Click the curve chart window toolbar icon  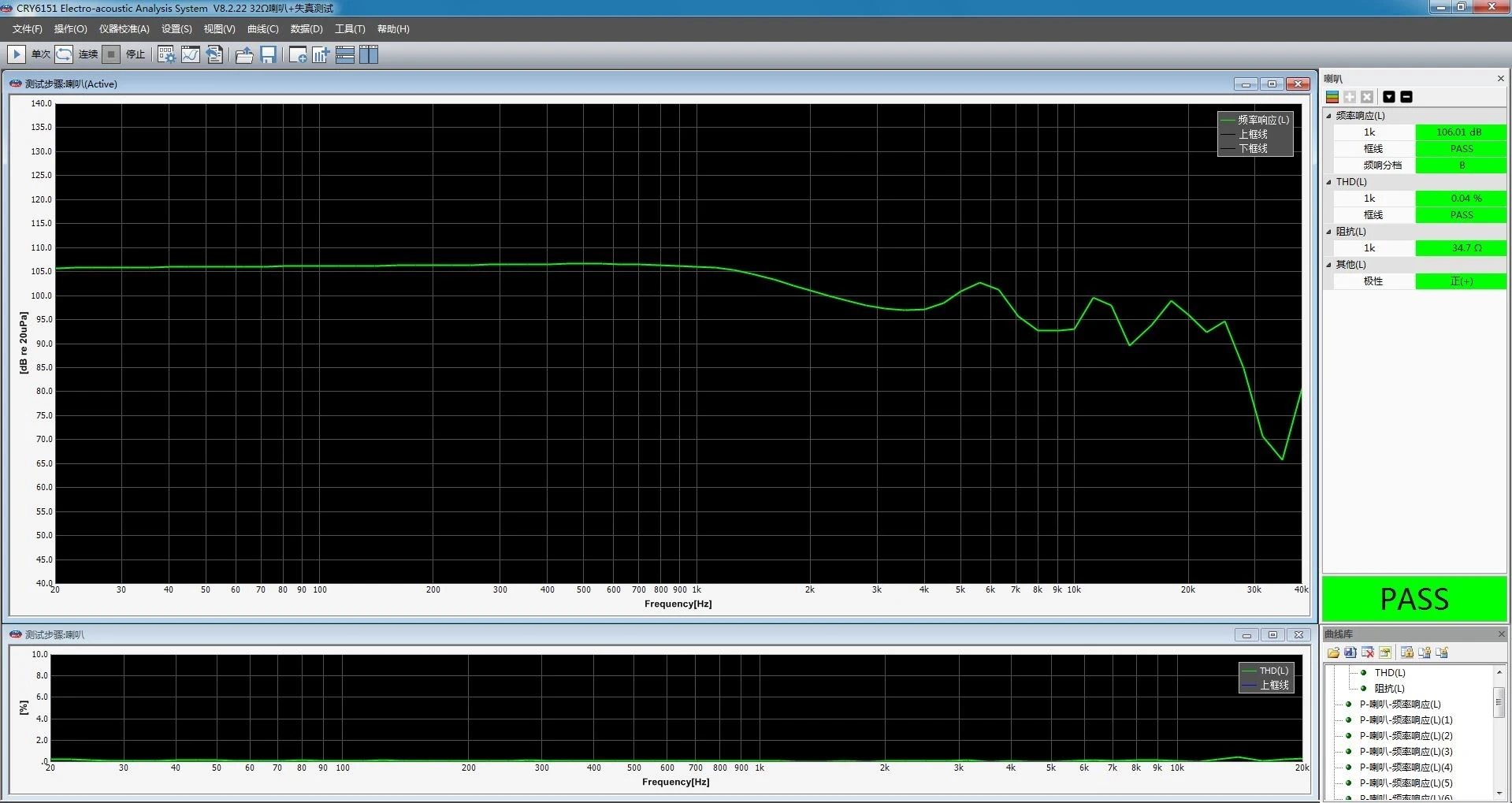(191, 54)
